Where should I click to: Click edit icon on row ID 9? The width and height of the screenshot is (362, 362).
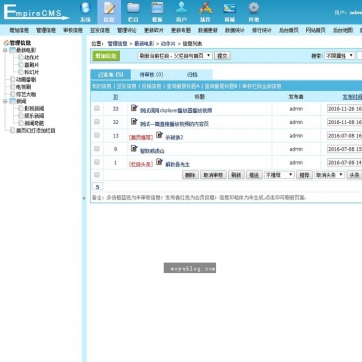coord(134,149)
